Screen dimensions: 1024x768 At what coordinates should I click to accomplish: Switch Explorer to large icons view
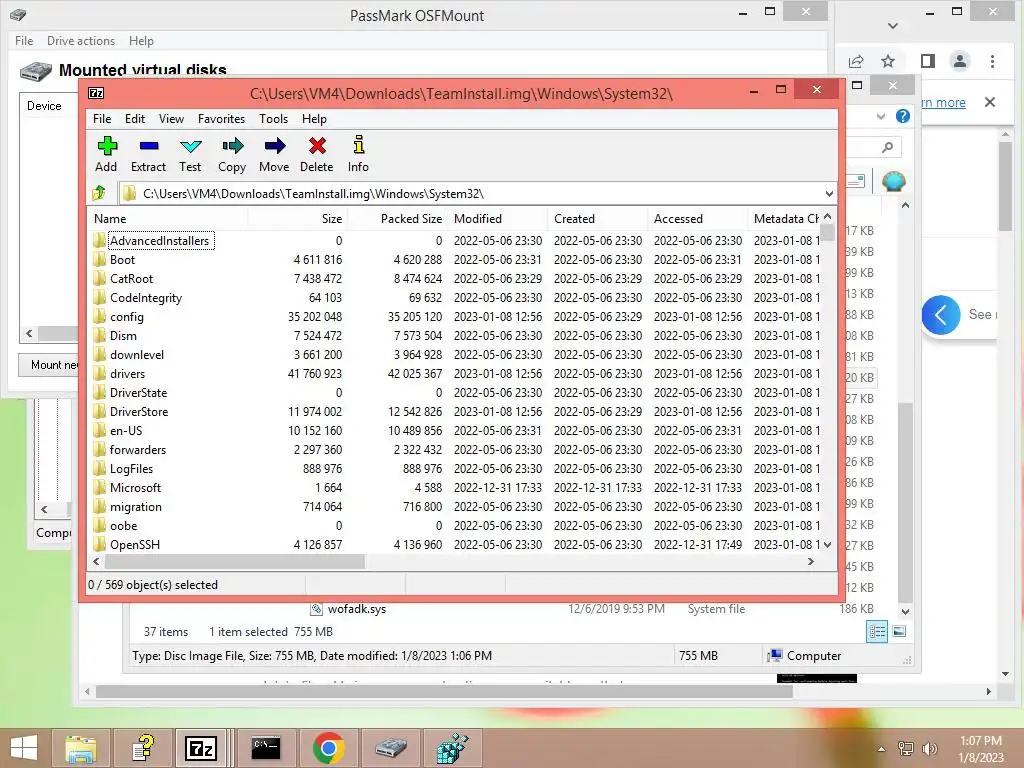pyautogui.click(x=899, y=631)
